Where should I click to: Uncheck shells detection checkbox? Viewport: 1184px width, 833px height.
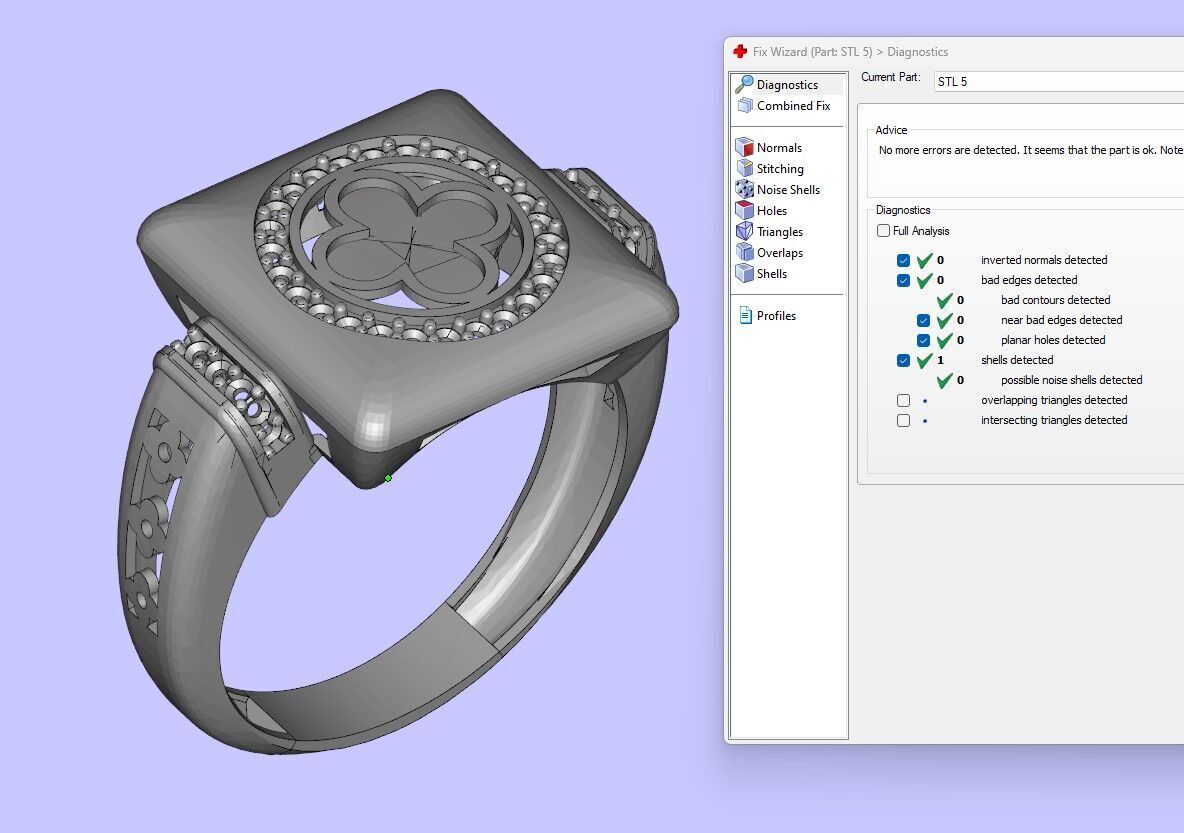[903, 360]
